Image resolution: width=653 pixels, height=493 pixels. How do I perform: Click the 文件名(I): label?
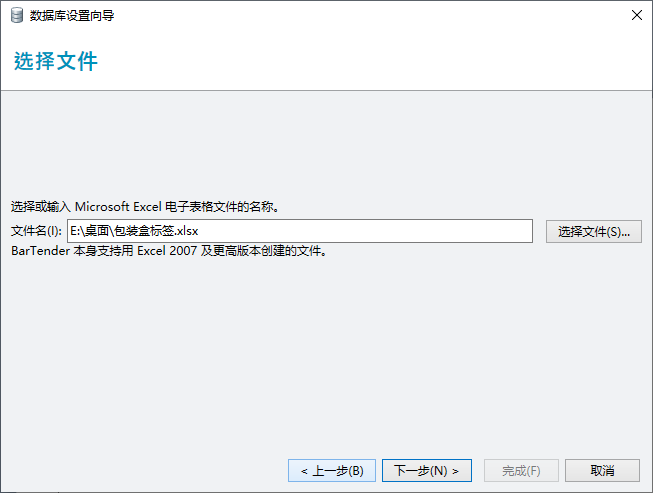36,231
